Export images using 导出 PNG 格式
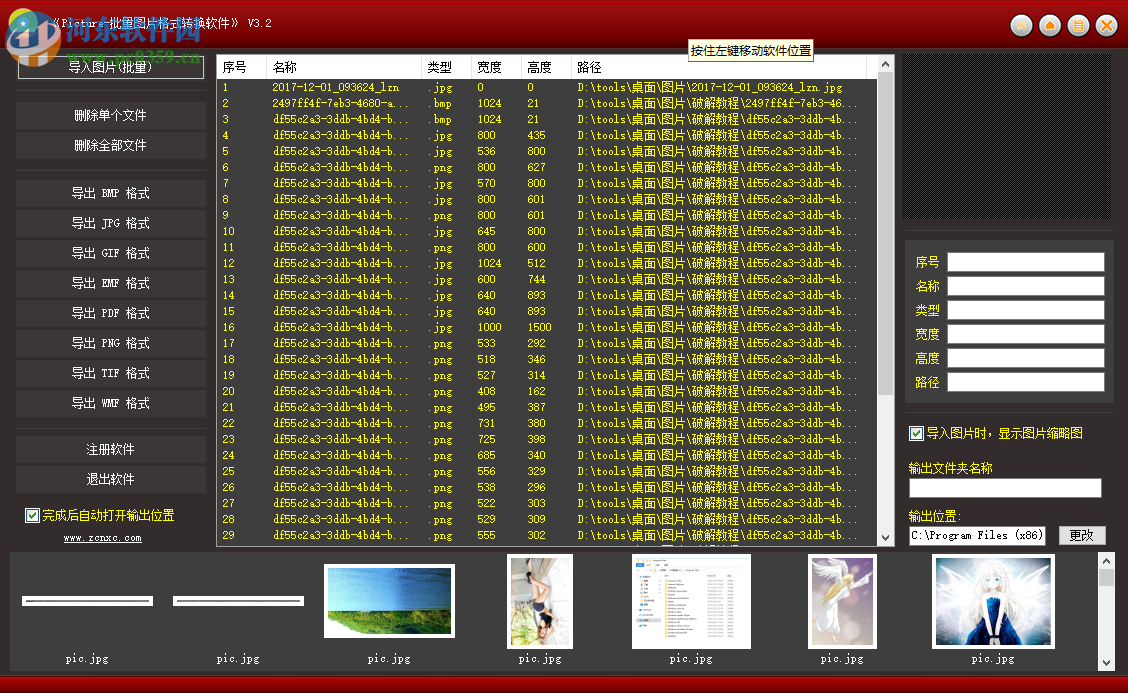The height and width of the screenshot is (693, 1128). 110,344
